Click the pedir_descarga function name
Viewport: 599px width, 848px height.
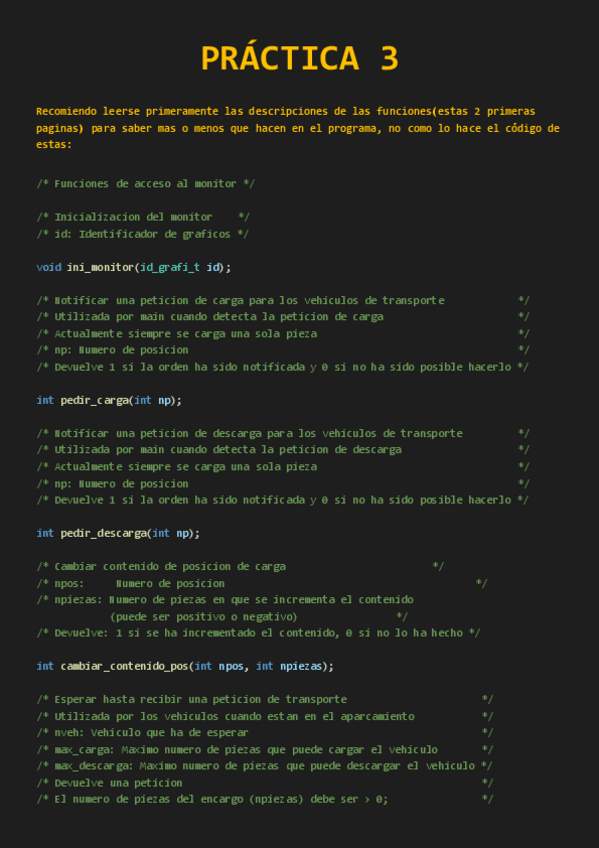click(x=103, y=533)
